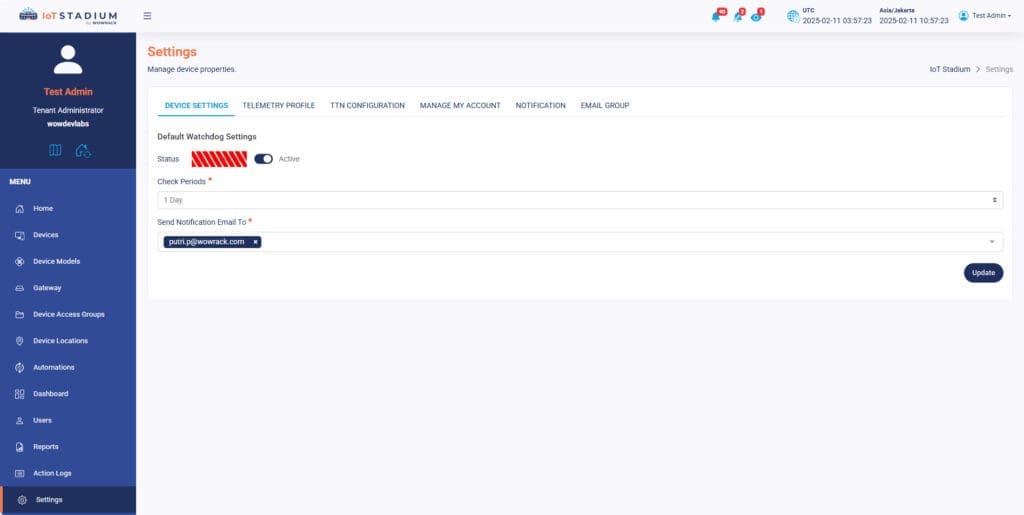The height and width of the screenshot is (515, 1024).
Task: Open Automations in sidebar menu
Action: pos(53,367)
